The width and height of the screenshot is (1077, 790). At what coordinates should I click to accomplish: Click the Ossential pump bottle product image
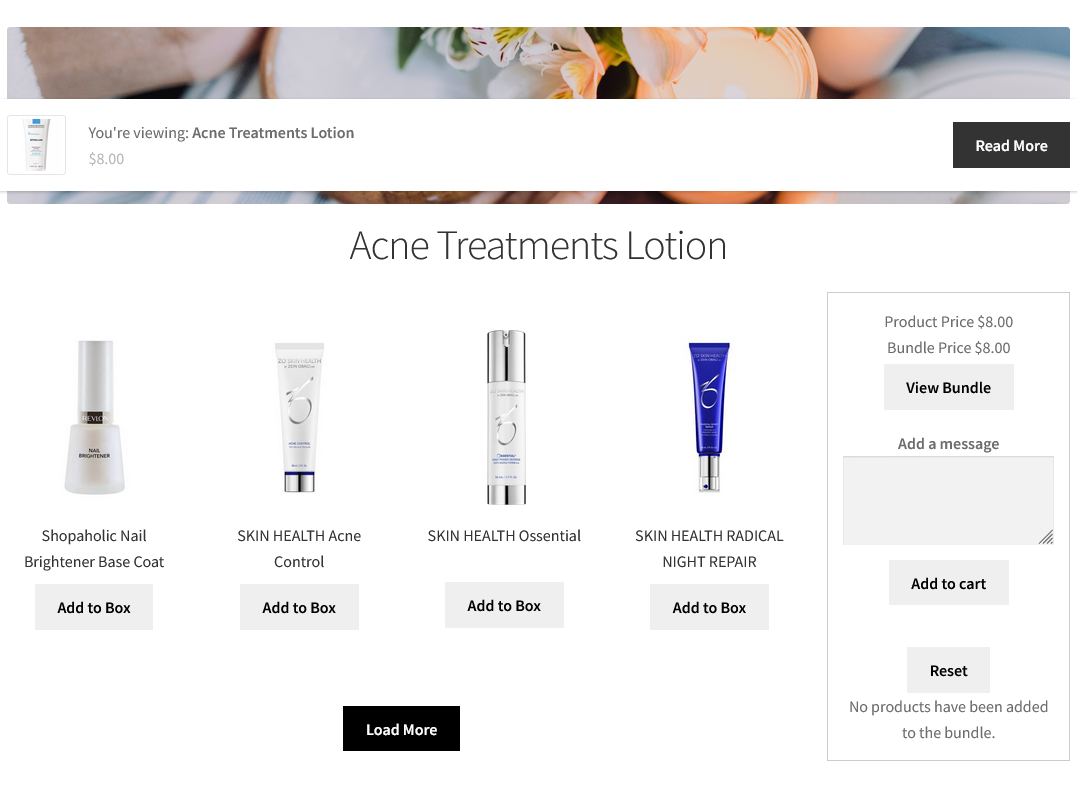click(506, 417)
